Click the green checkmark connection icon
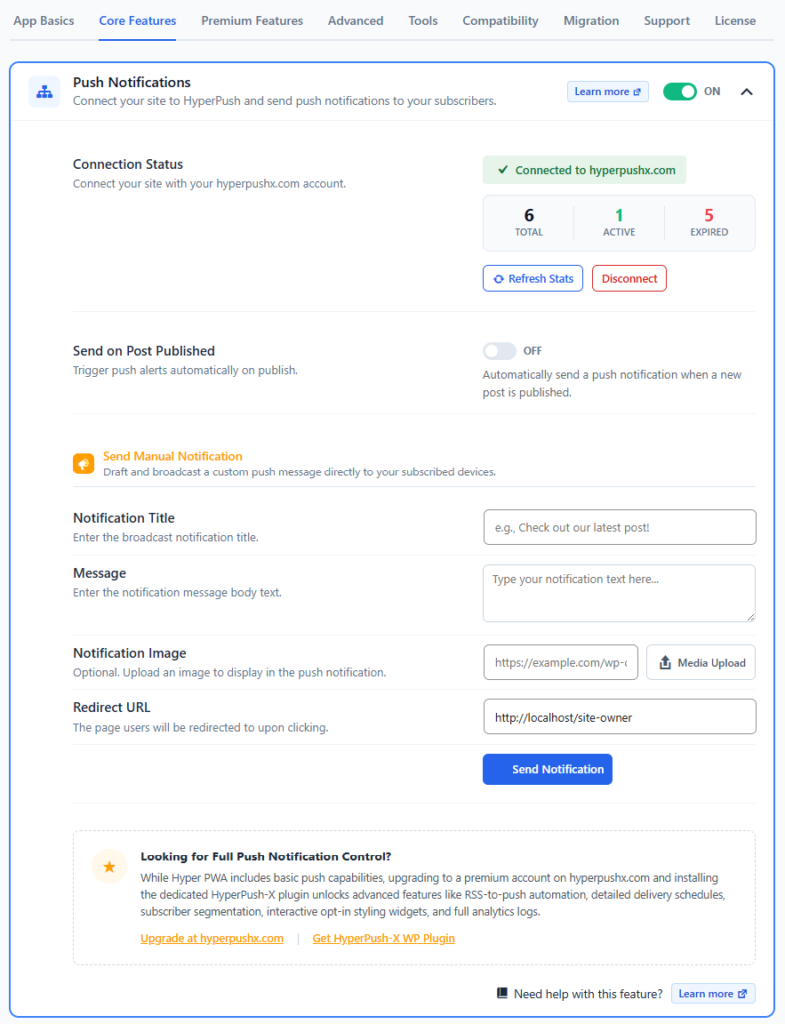The width and height of the screenshot is (785, 1024). 503,170
